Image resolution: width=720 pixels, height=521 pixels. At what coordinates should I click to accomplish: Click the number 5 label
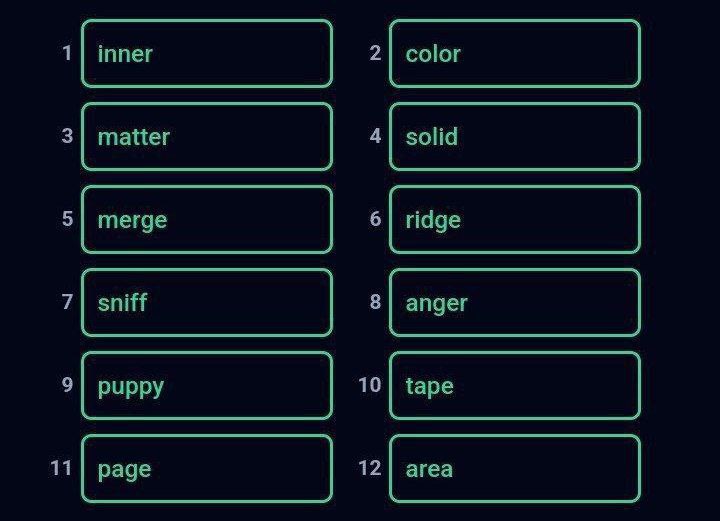pyautogui.click(x=68, y=218)
